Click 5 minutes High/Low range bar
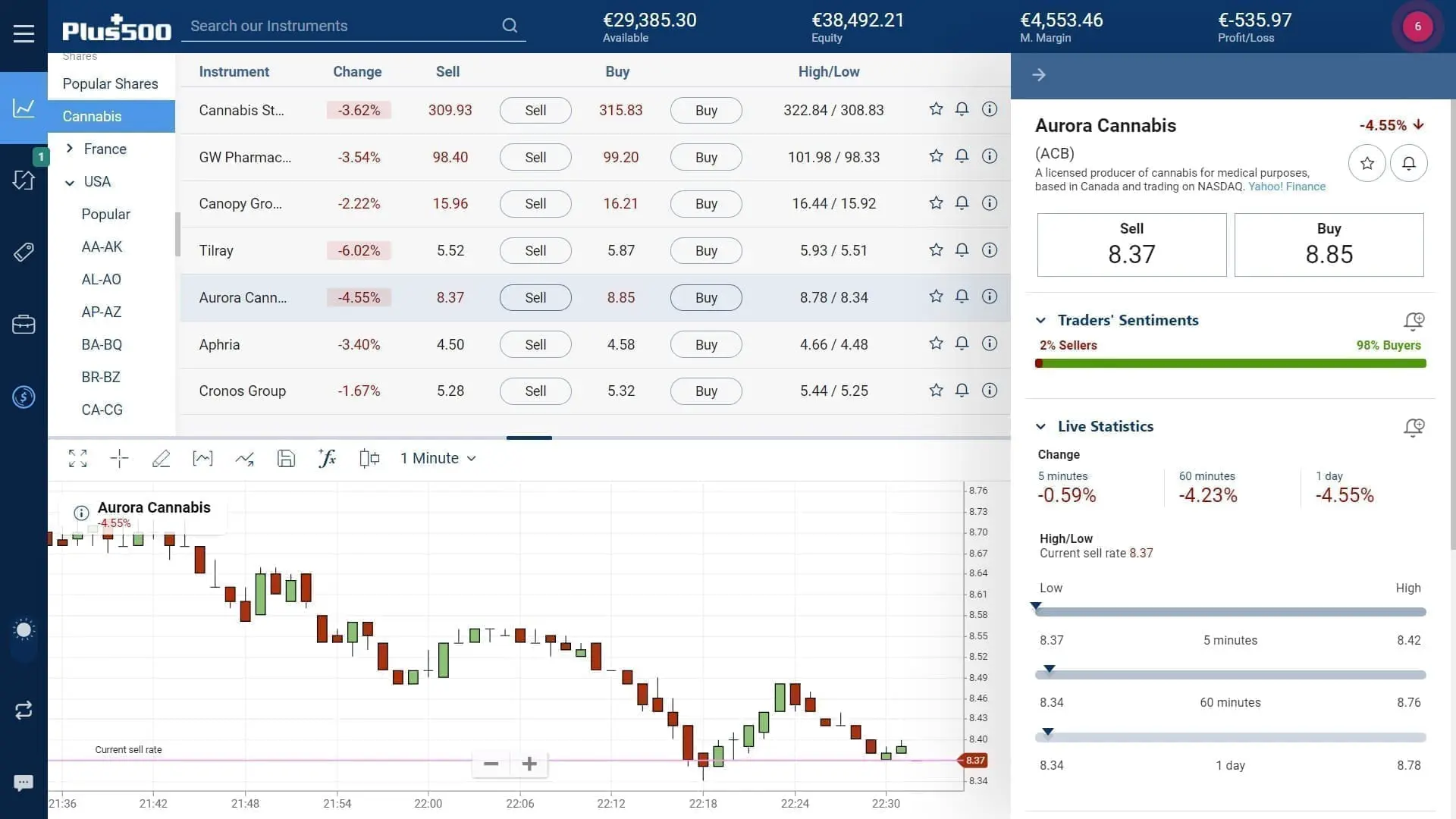Screen dimensions: 1456x819 click(x=1230, y=612)
